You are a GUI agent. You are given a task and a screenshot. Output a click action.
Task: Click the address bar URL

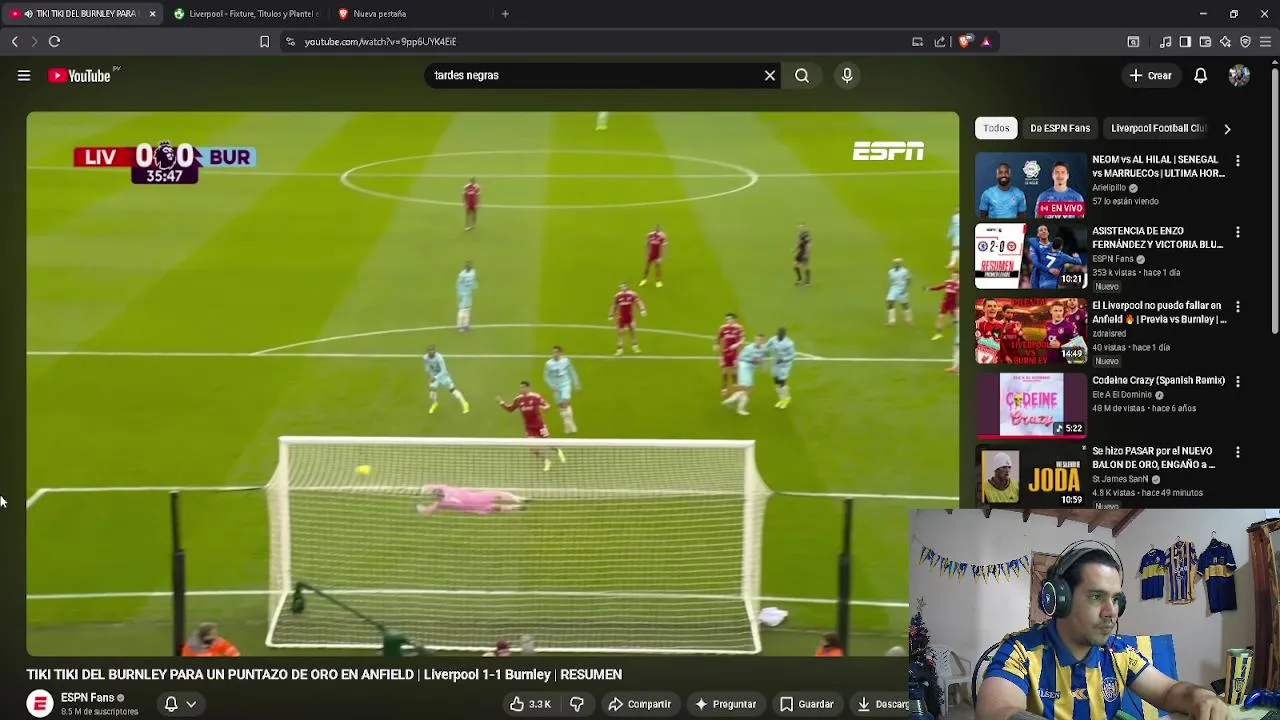(x=380, y=41)
